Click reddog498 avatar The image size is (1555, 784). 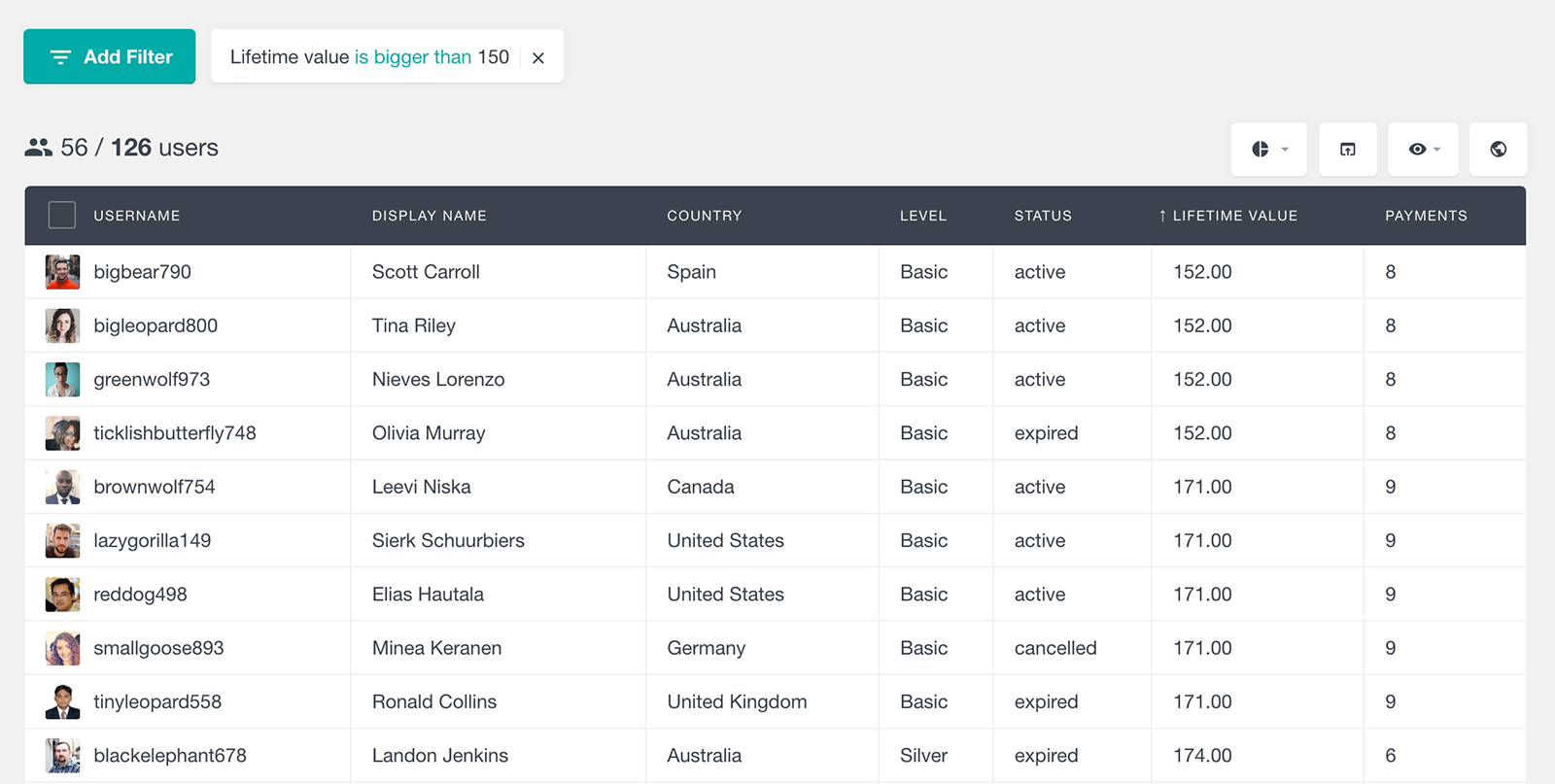point(62,595)
